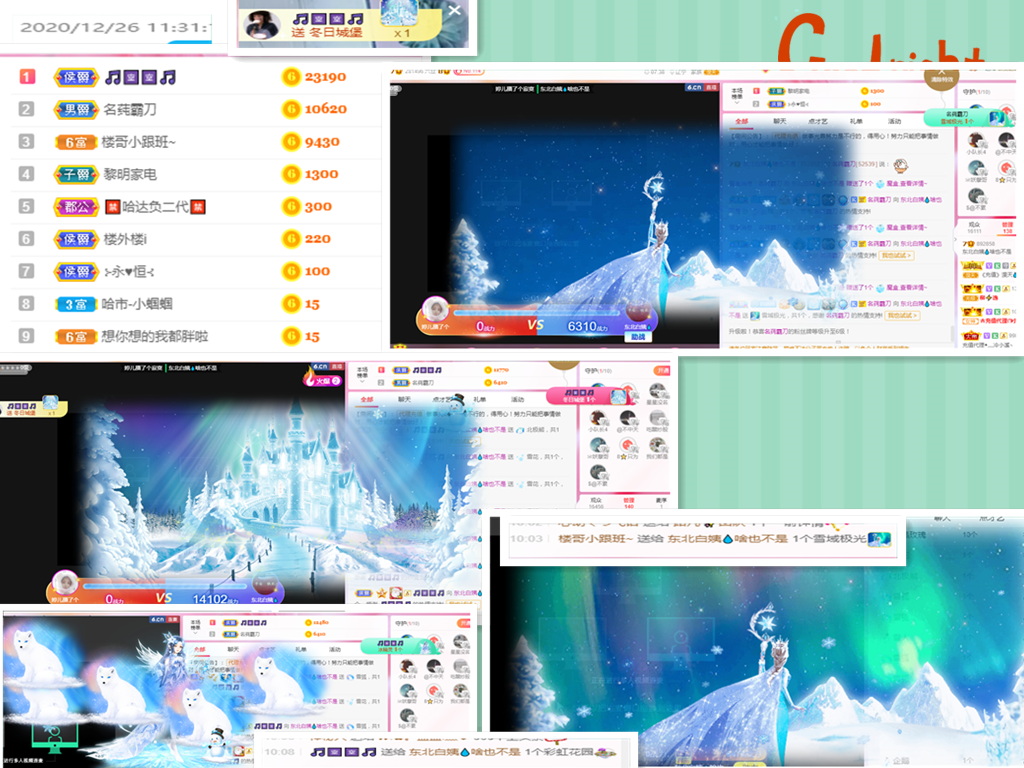Screen dimensions: 1024x768
Task: Expand 本场榜单 chevron in castle stream window
Action: 362,381
